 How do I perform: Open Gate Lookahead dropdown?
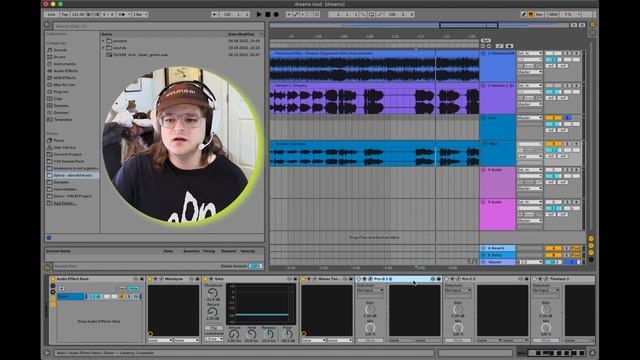(x=213, y=339)
